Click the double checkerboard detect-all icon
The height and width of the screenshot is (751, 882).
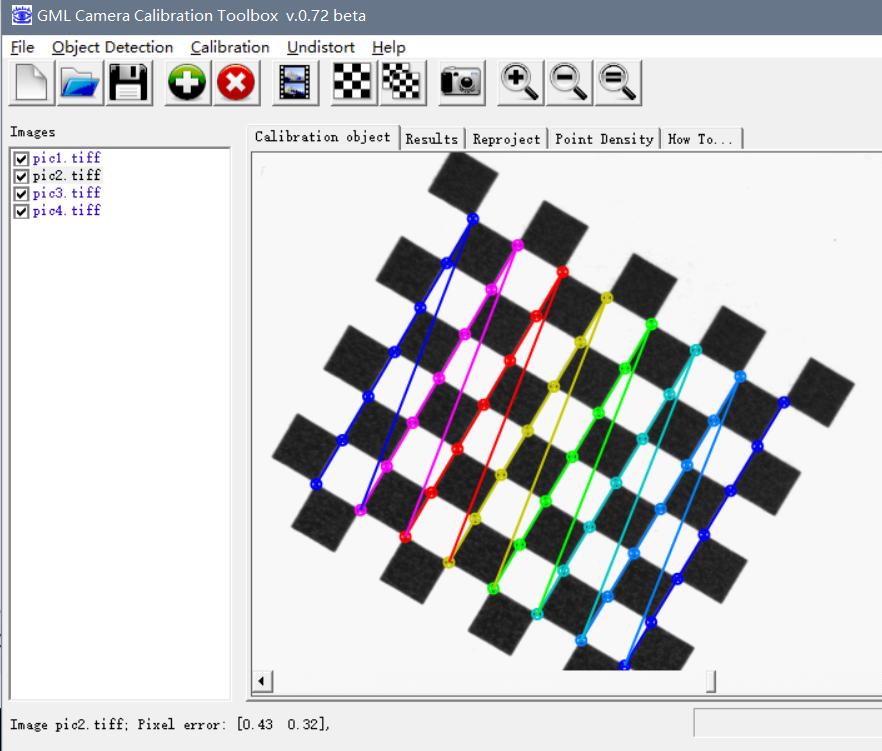pos(402,83)
